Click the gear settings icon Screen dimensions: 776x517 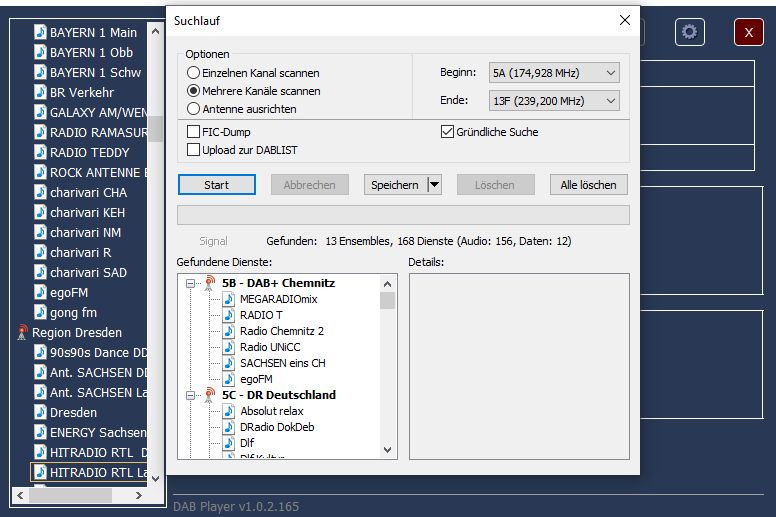[x=689, y=32]
